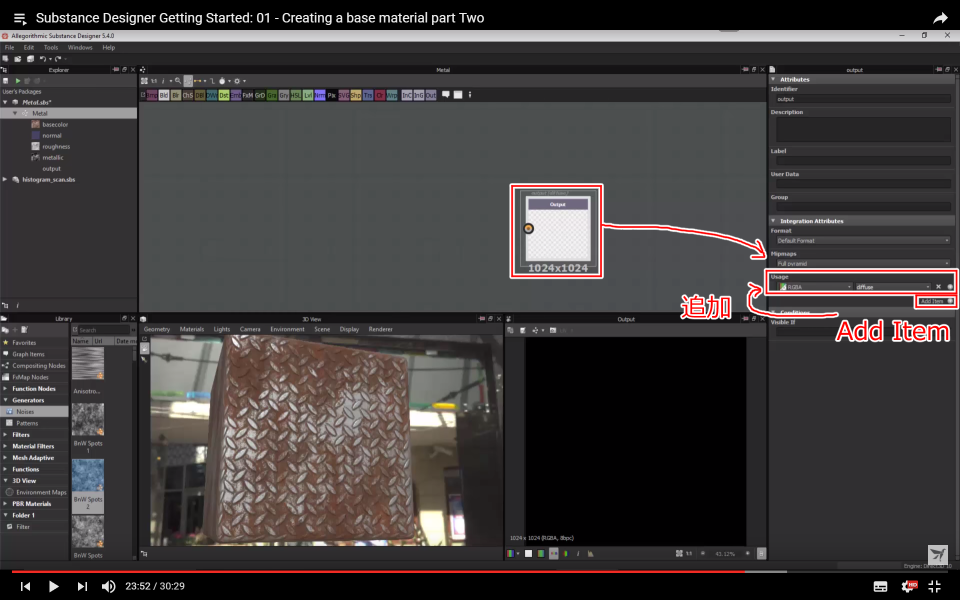This screenshot has width=960, height=600.
Task: Open YouTube settings gear
Action: point(909,587)
